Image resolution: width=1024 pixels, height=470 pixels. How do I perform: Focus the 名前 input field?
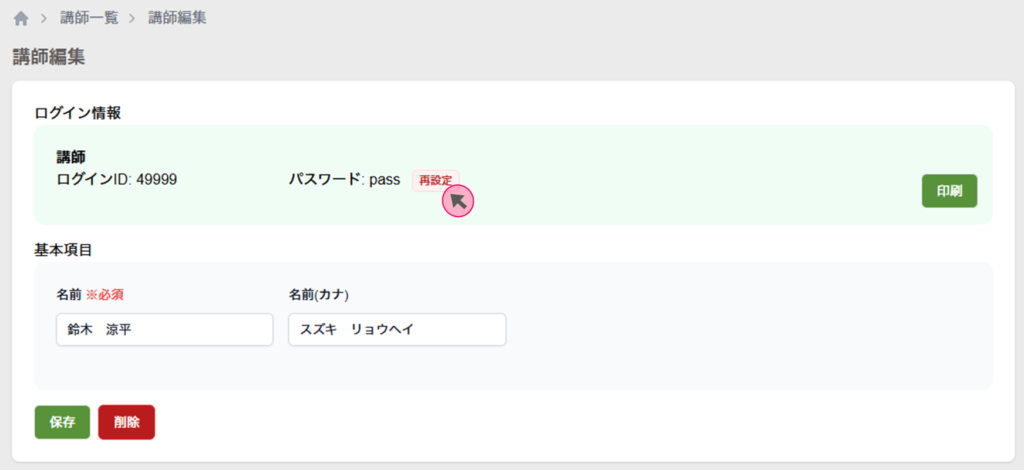[164, 330]
